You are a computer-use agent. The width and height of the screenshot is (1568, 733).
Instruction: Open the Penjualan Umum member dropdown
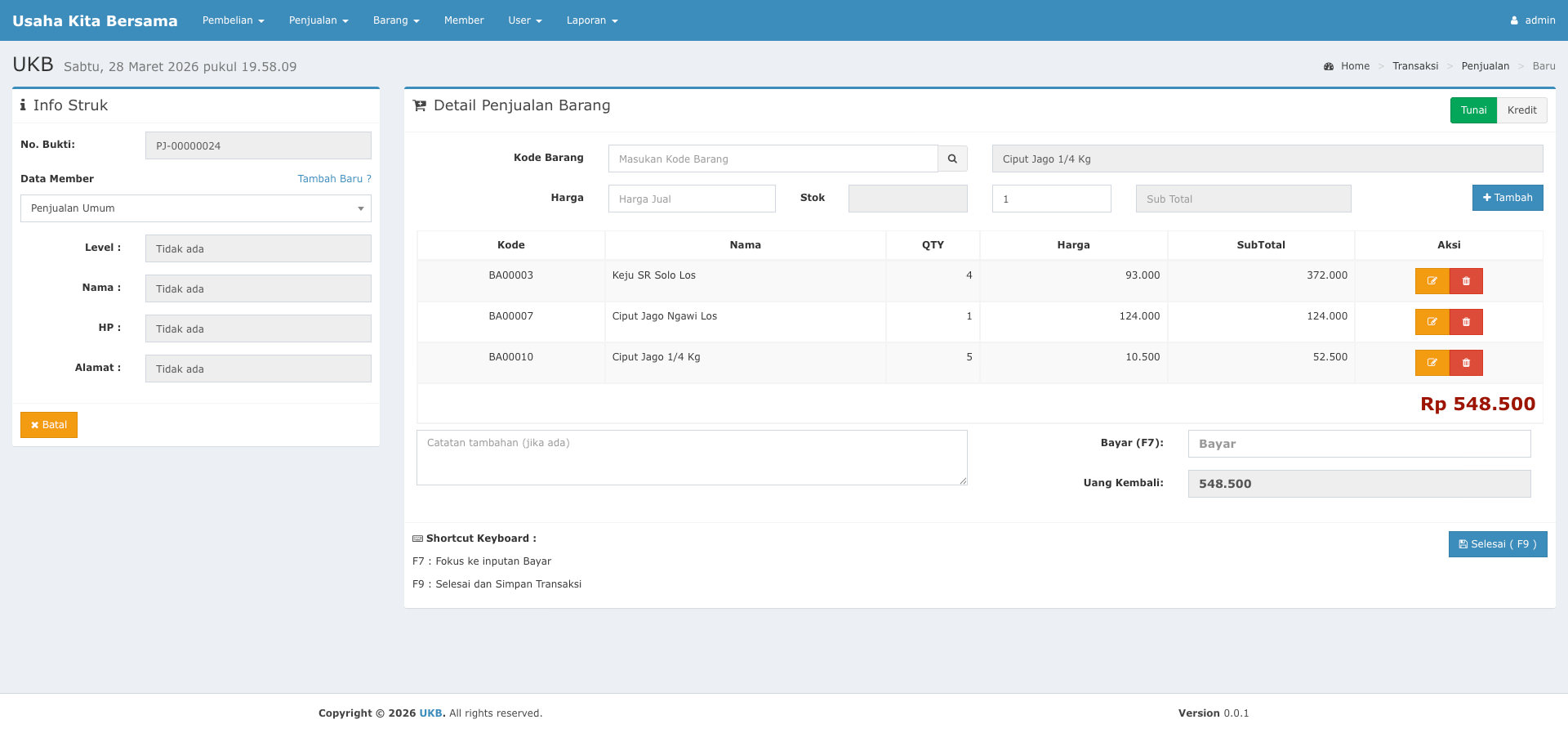(196, 208)
